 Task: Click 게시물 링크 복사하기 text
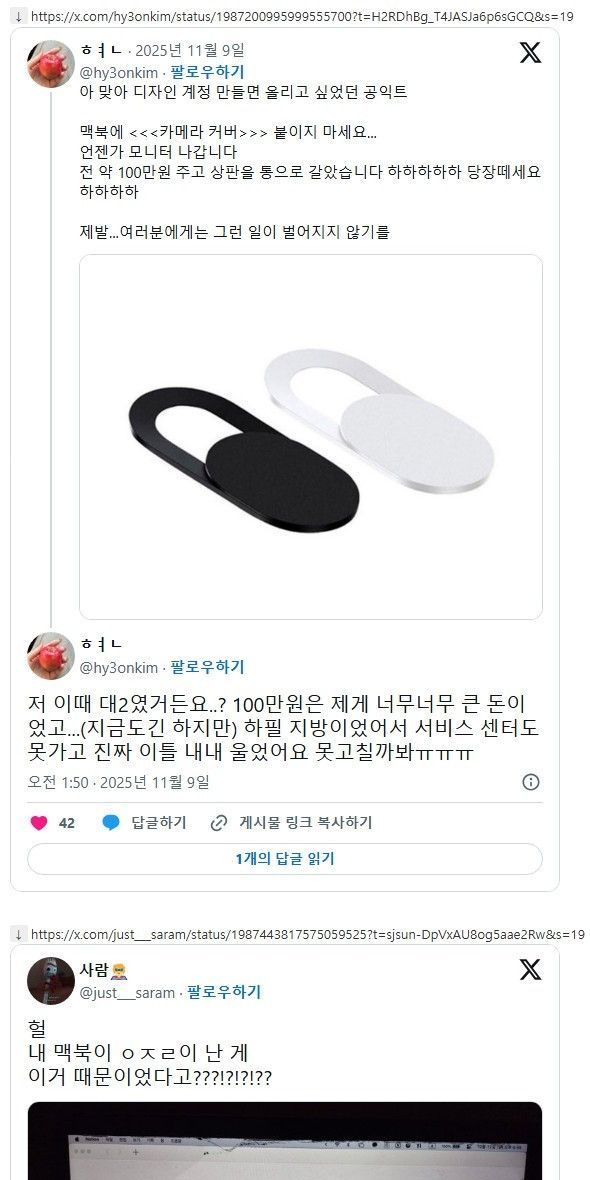(306, 823)
